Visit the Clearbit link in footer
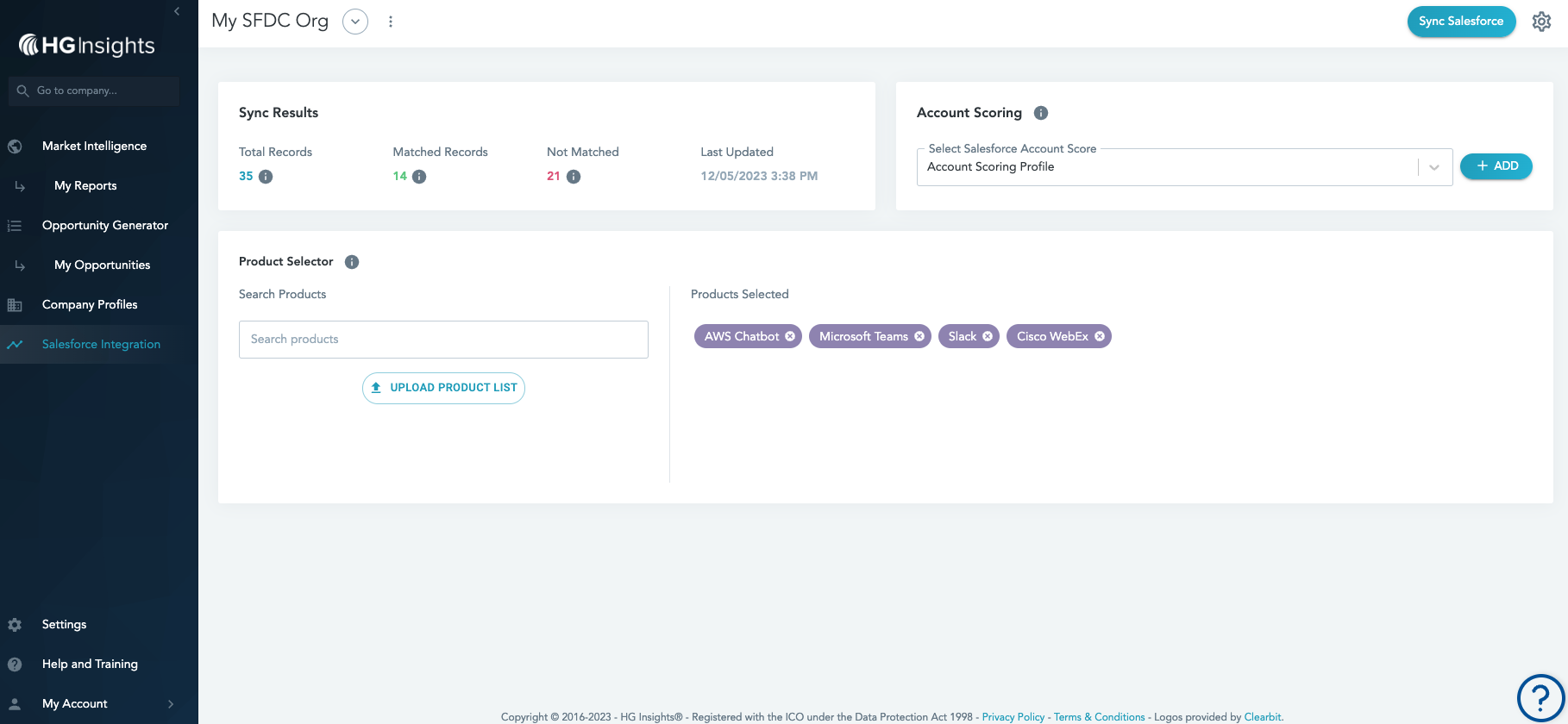This screenshot has height=724, width=1568. point(1263,717)
